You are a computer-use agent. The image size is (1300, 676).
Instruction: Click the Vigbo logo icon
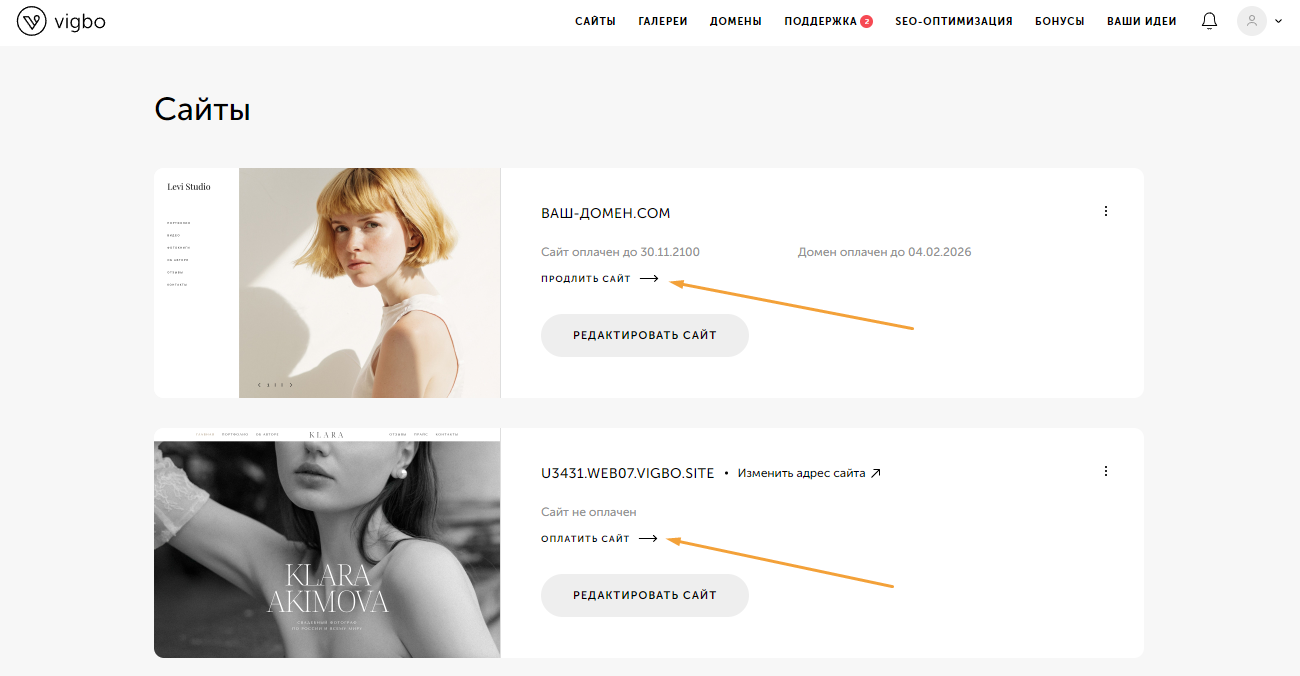[32, 21]
